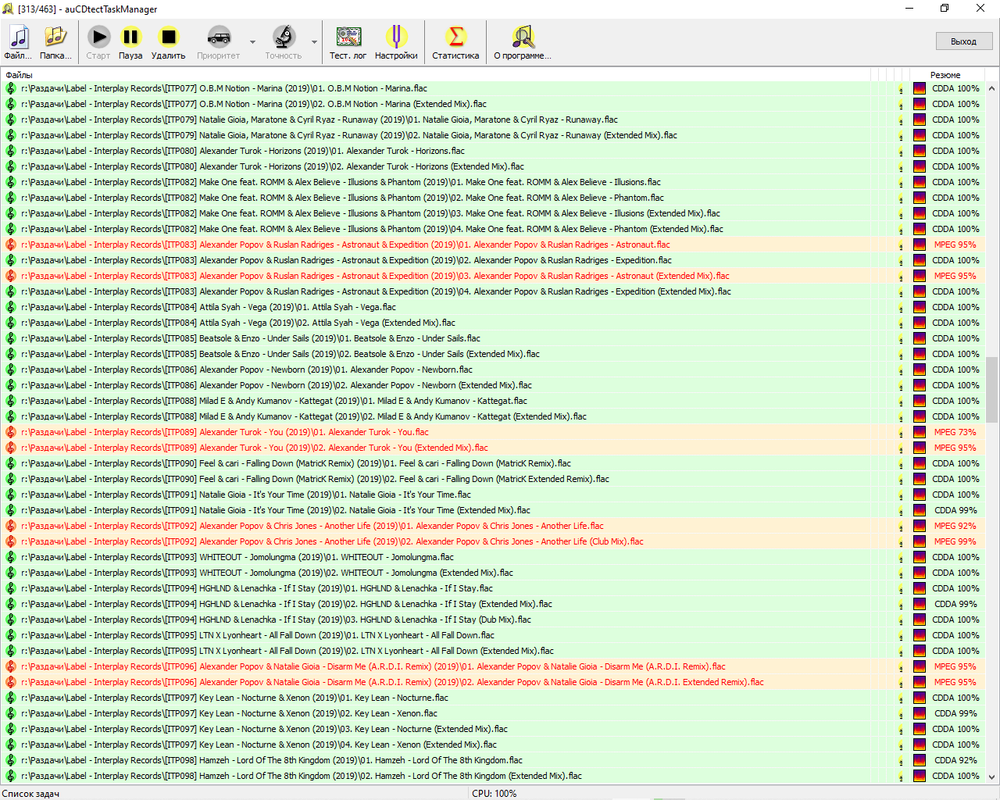The height and width of the screenshot is (800, 1000).
Task: Click spectrum icon for Xenon.flac row
Action: [x=919, y=714]
